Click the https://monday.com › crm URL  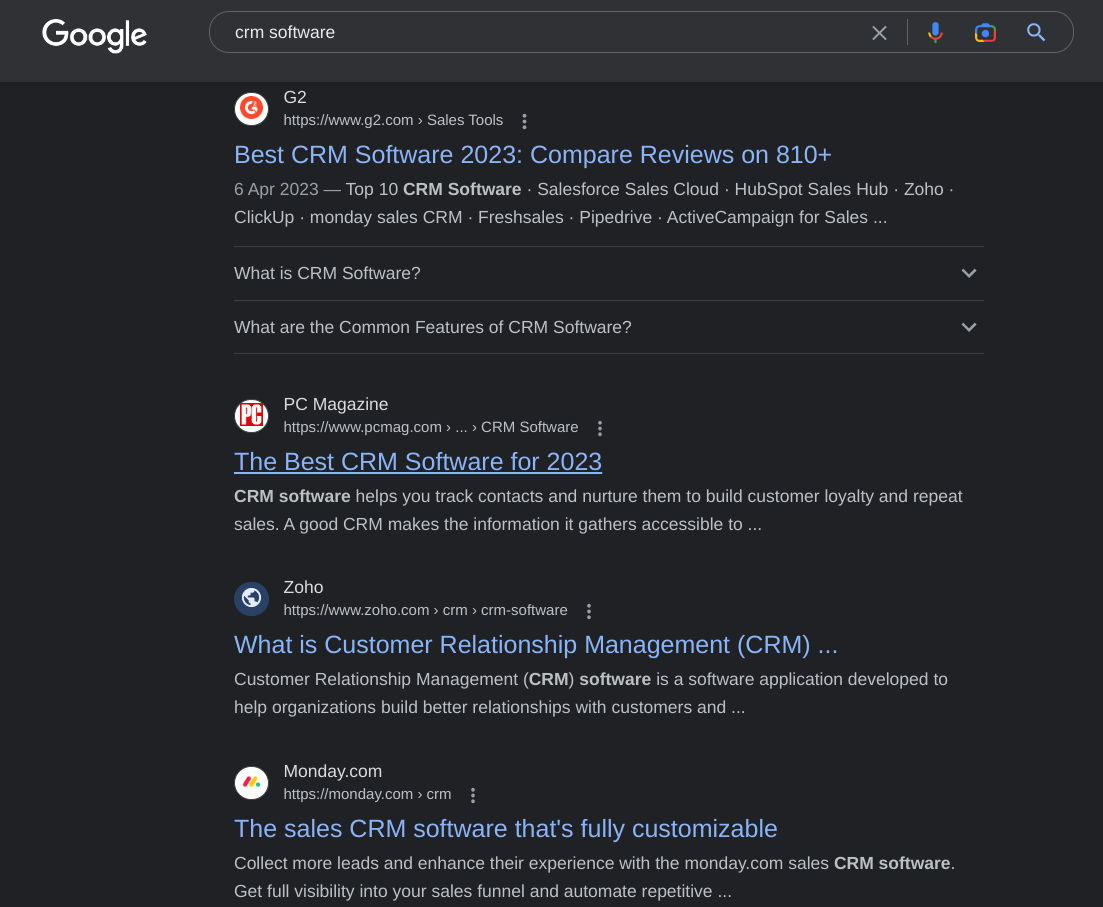click(367, 794)
